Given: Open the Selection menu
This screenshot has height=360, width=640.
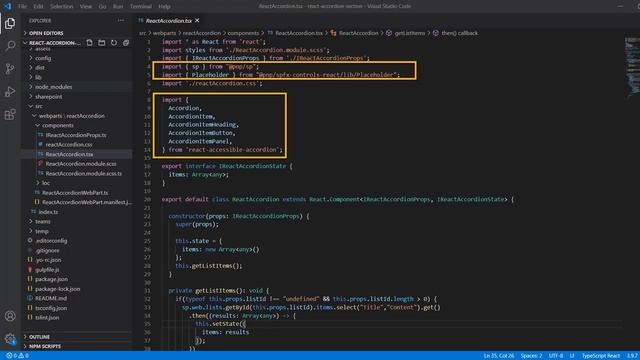Looking at the screenshot, I should tap(62, 7).
